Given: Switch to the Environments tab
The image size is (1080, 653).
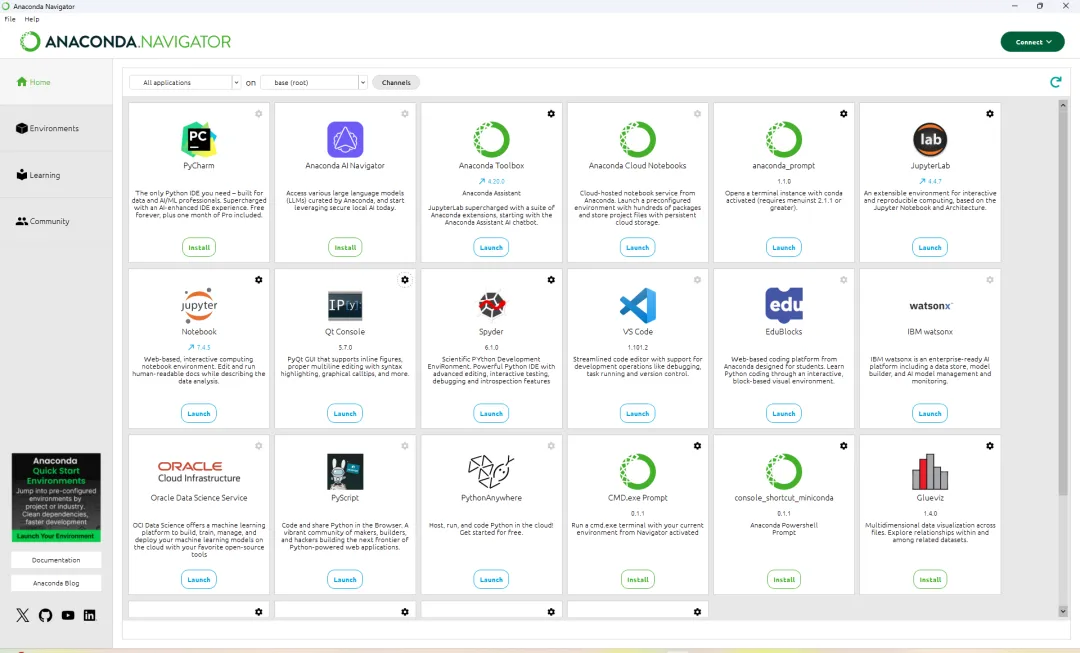Looking at the screenshot, I should (x=56, y=128).
